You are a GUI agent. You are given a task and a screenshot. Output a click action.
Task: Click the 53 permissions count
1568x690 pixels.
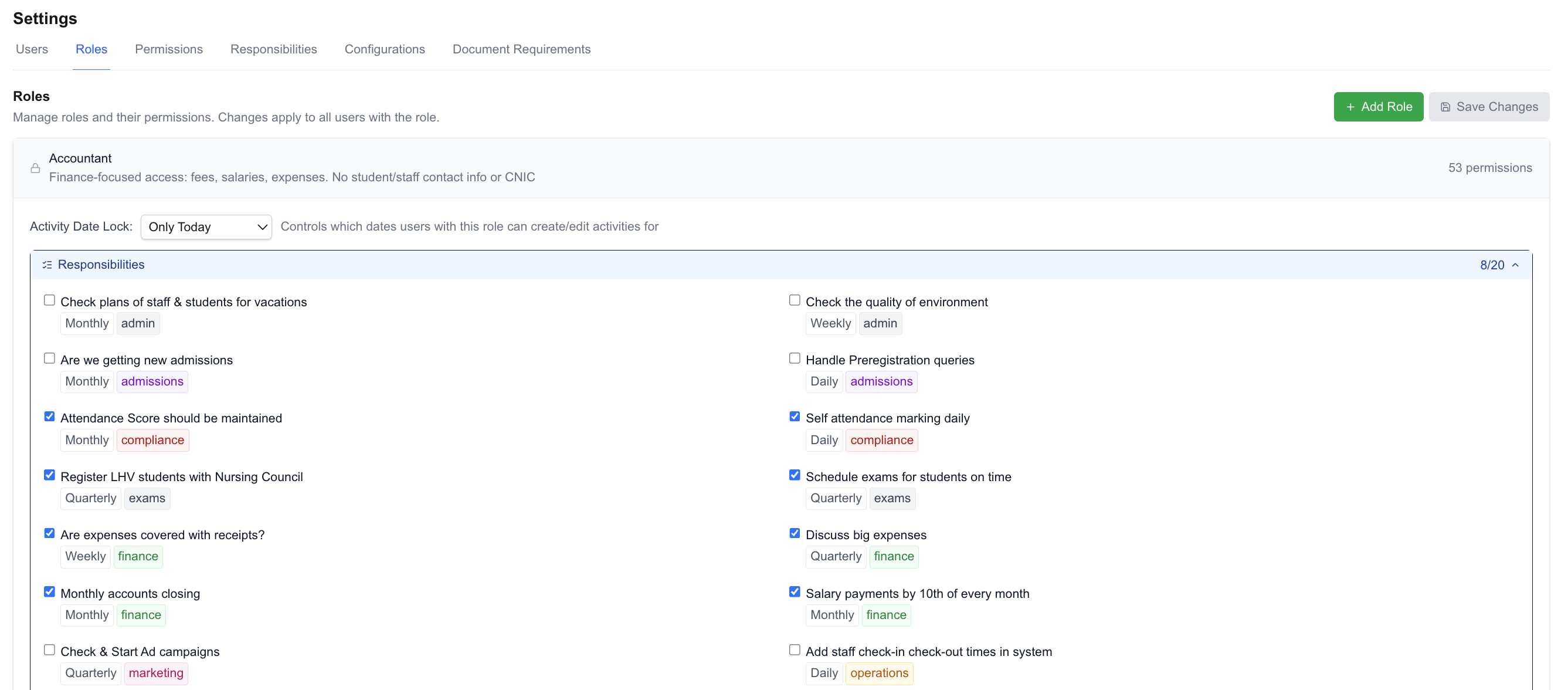point(1489,168)
